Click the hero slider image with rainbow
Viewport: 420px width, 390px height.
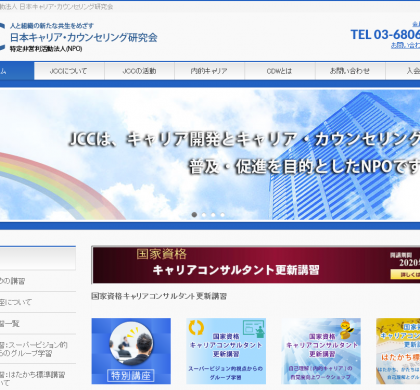[x=210, y=154]
